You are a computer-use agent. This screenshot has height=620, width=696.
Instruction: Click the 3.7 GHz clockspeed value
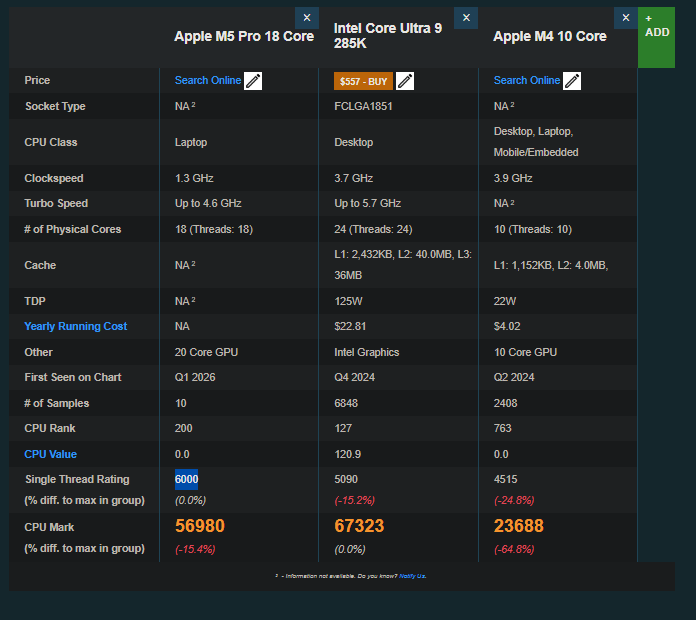353,178
